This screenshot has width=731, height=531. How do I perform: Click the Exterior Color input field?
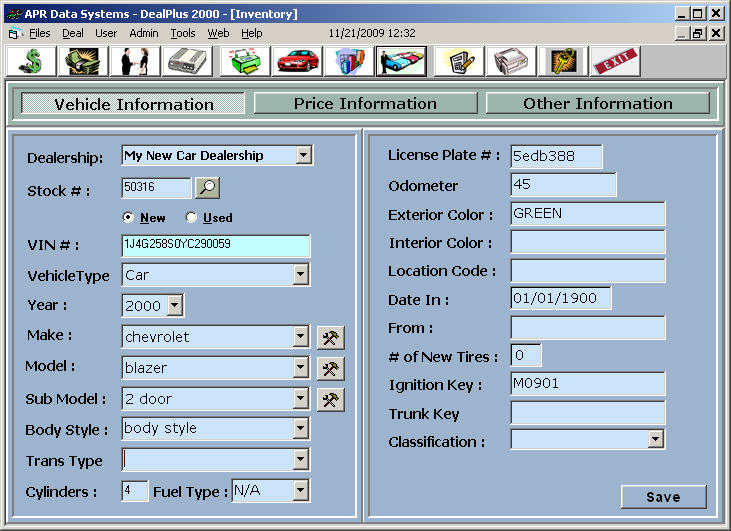click(587, 214)
